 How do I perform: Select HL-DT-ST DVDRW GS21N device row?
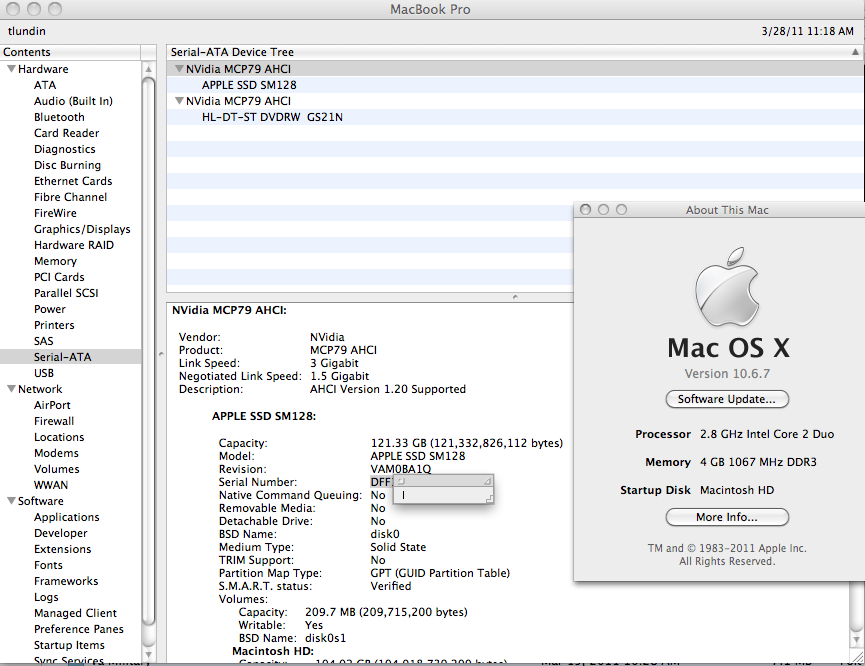[515, 117]
